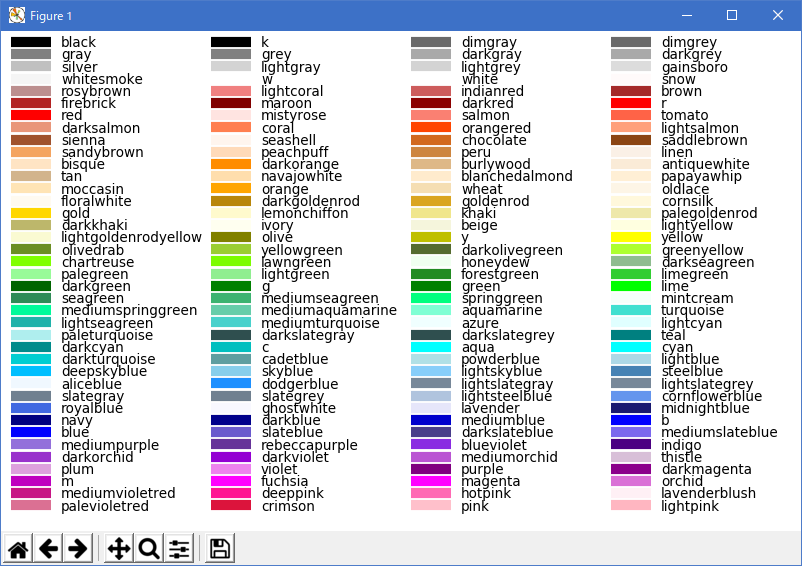Click the 'papayawhip' label
The image size is (802, 566).
701,177
